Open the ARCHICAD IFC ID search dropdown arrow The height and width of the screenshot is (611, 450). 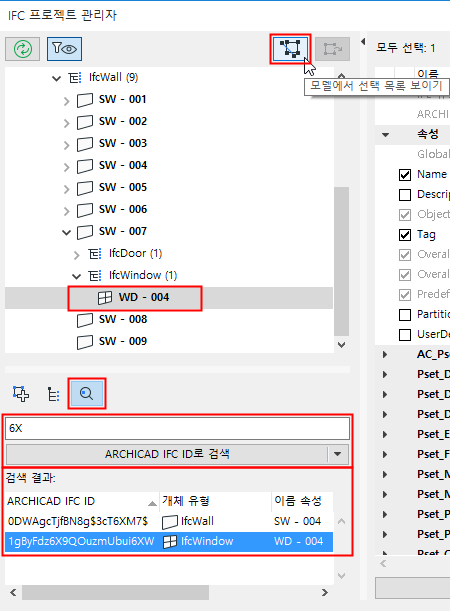(337, 454)
